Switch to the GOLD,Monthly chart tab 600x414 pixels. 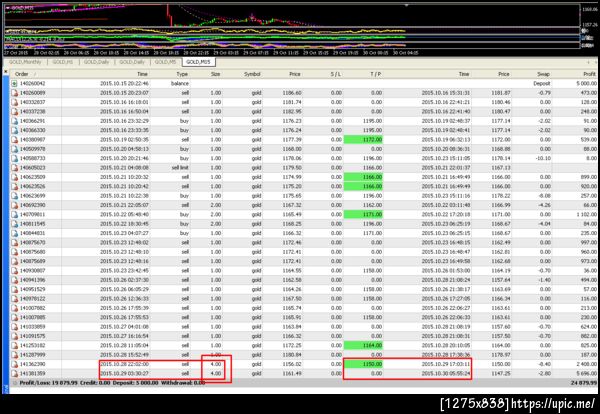pyautogui.click(x=25, y=62)
